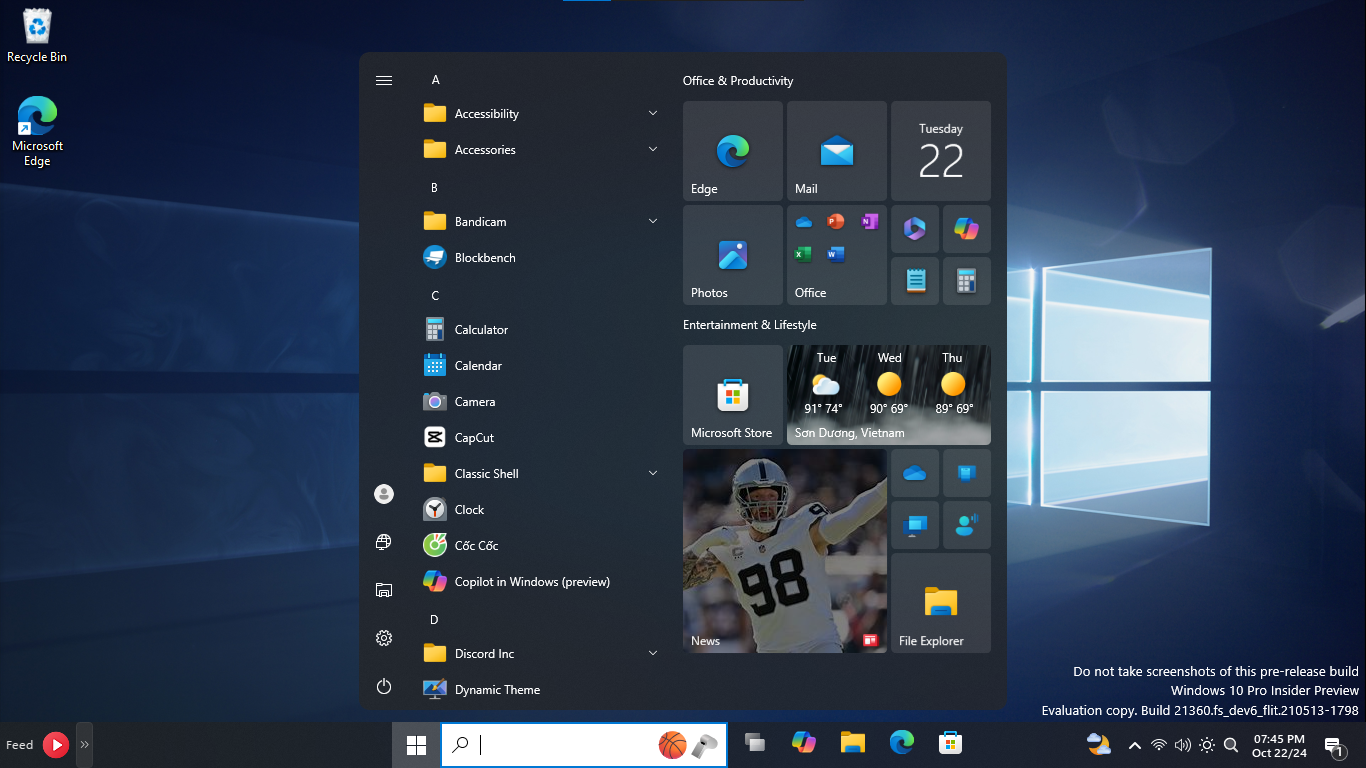The image size is (1366, 768).
Task: Open the Calendar tile showing Tuesday 22
Action: coord(941,151)
